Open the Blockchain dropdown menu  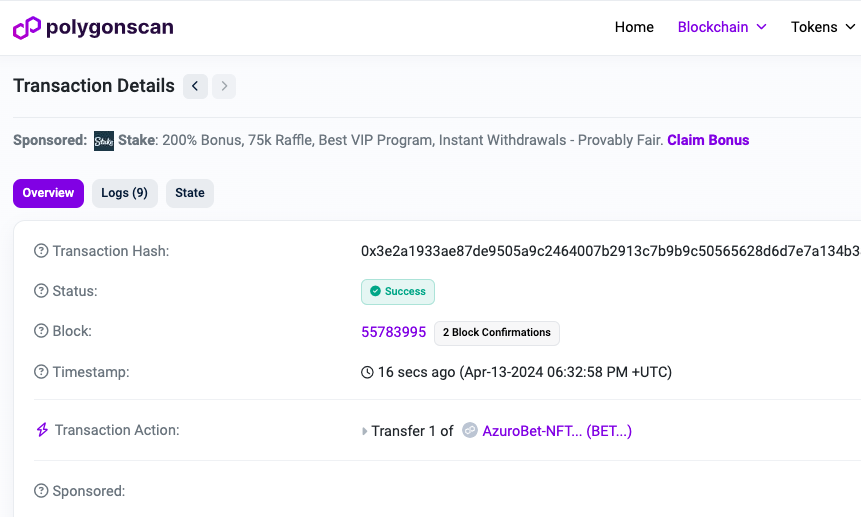coord(722,27)
